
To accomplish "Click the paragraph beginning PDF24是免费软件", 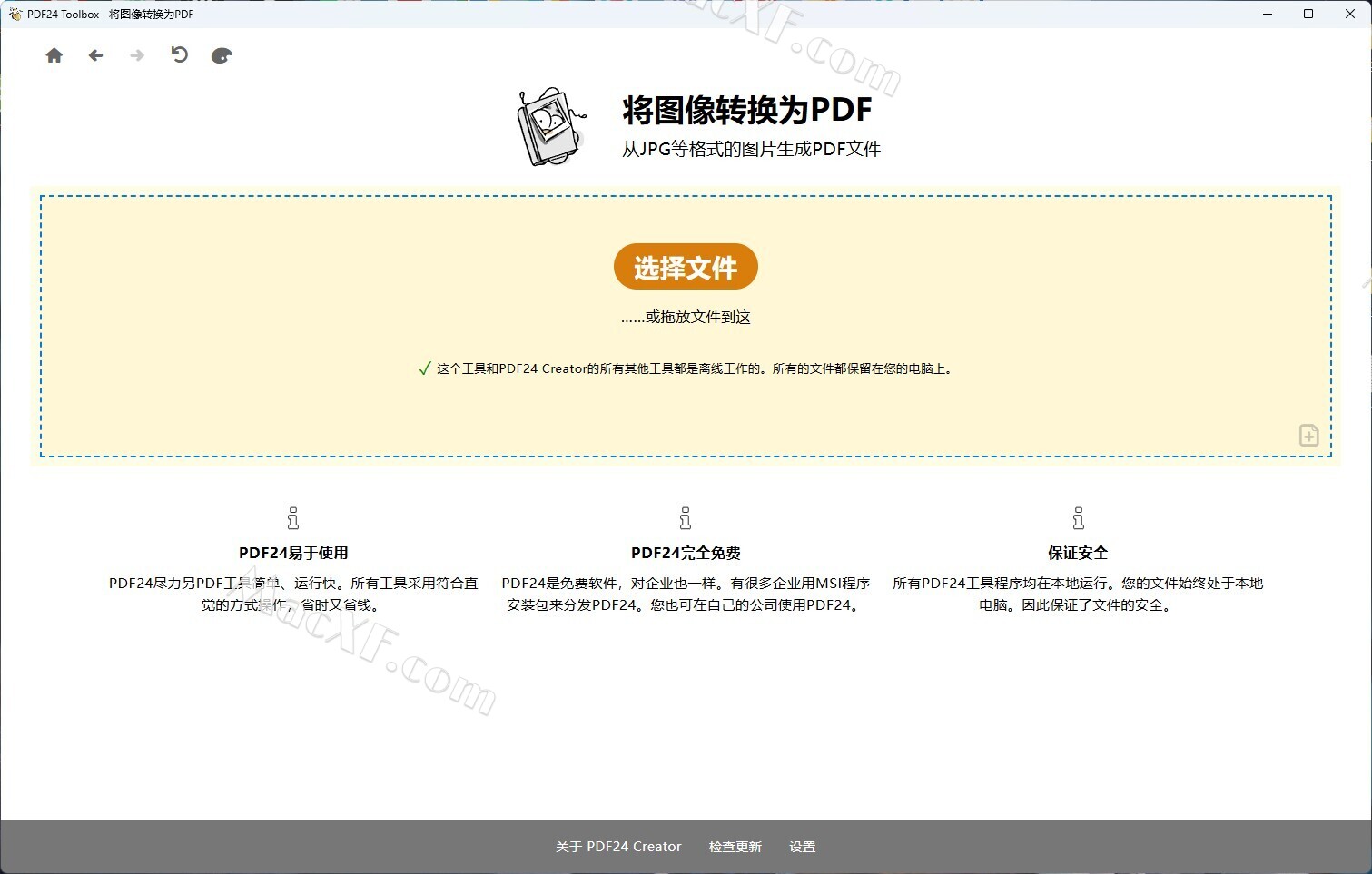I will click(686, 594).
